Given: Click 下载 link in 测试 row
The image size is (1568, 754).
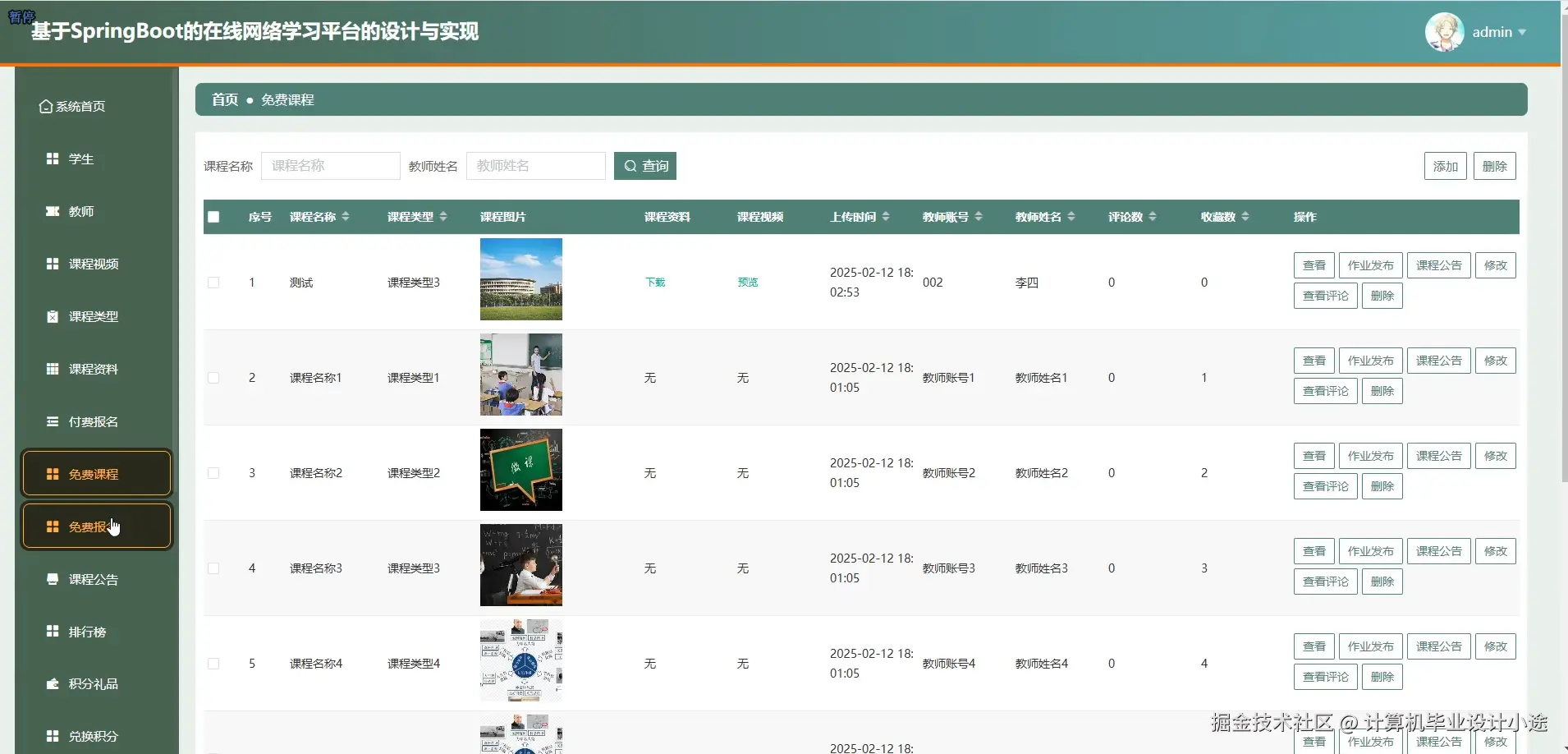Looking at the screenshot, I should click(x=655, y=283).
